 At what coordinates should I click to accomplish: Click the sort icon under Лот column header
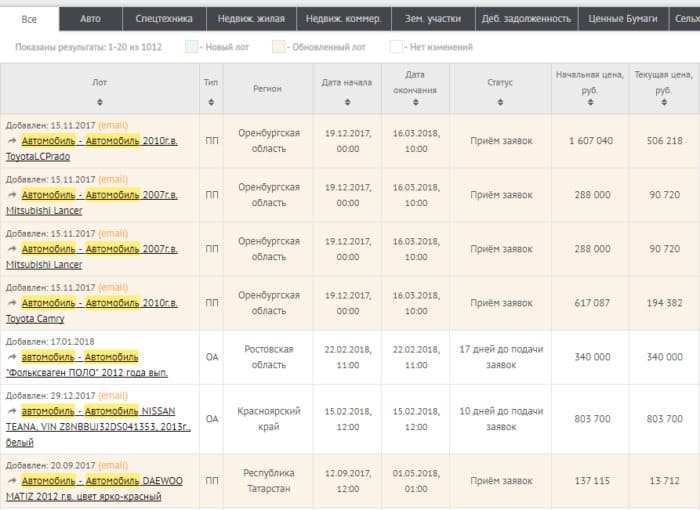99,102
